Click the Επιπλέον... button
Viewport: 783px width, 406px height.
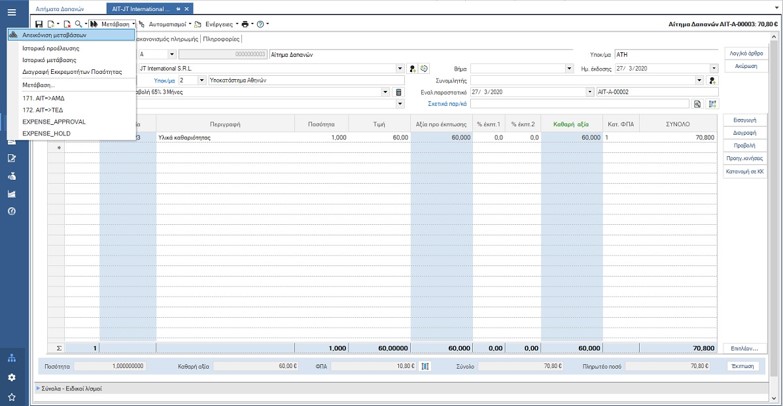pos(745,349)
